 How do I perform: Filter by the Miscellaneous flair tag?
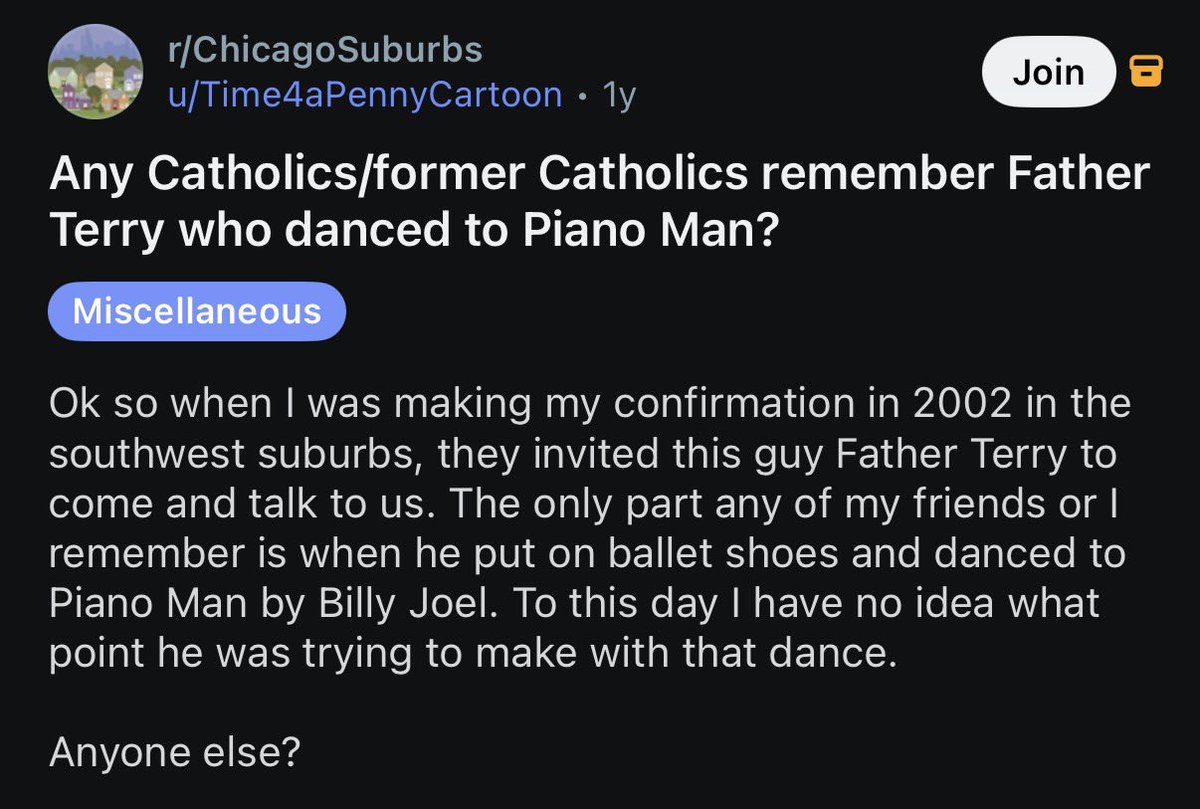(x=197, y=311)
